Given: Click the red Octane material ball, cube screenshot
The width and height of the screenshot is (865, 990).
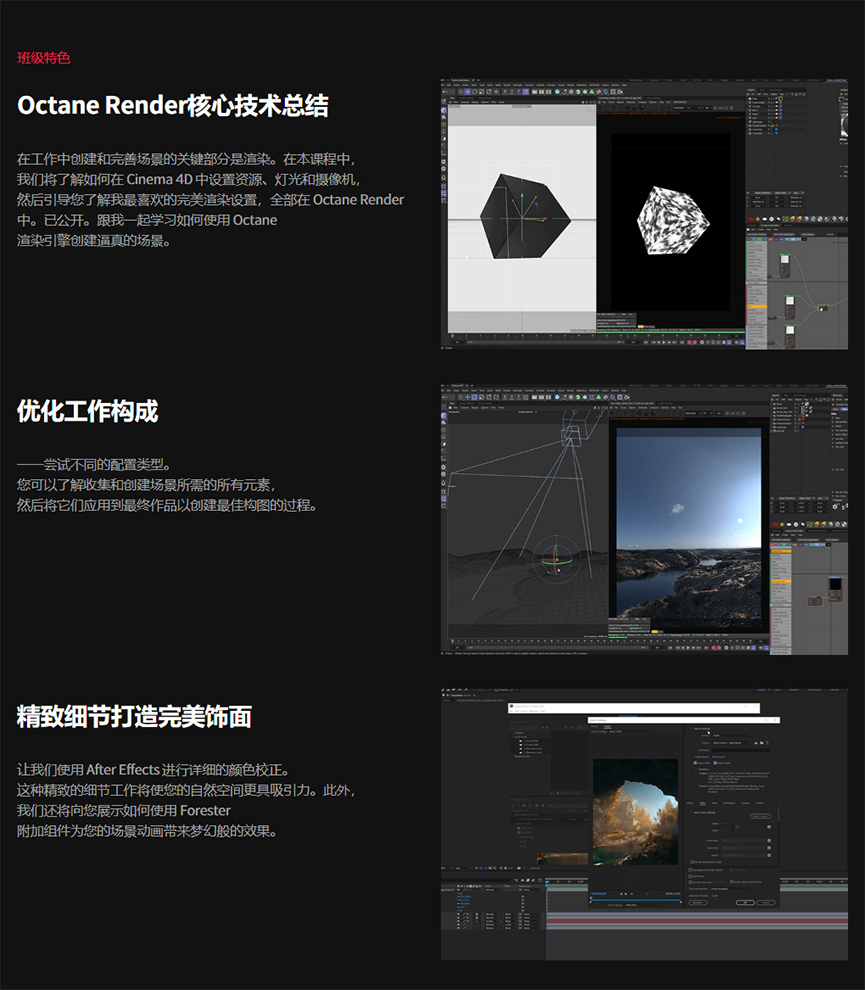Looking at the screenshot, I should point(751,219).
